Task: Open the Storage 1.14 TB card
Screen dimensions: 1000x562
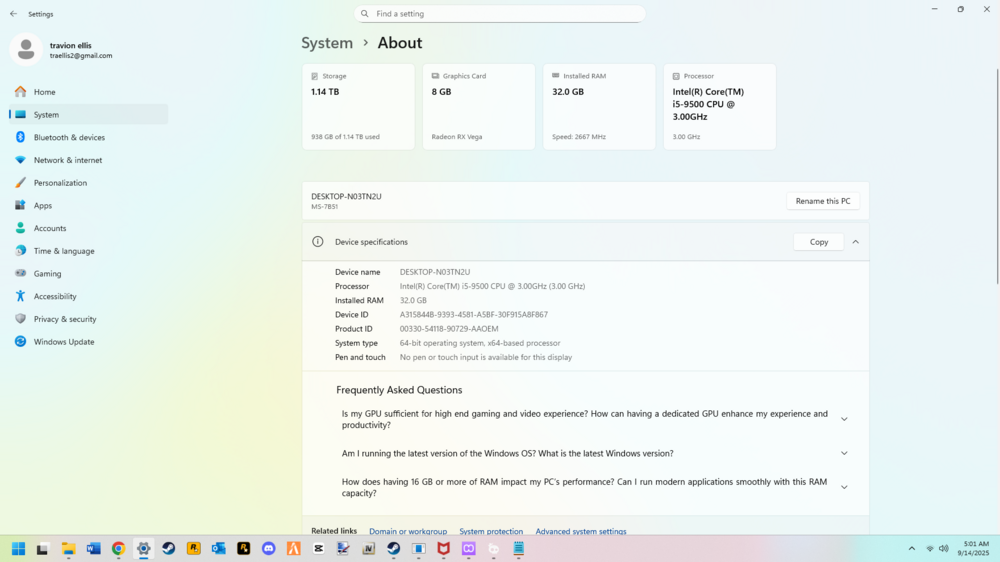Action: (358, 107)
